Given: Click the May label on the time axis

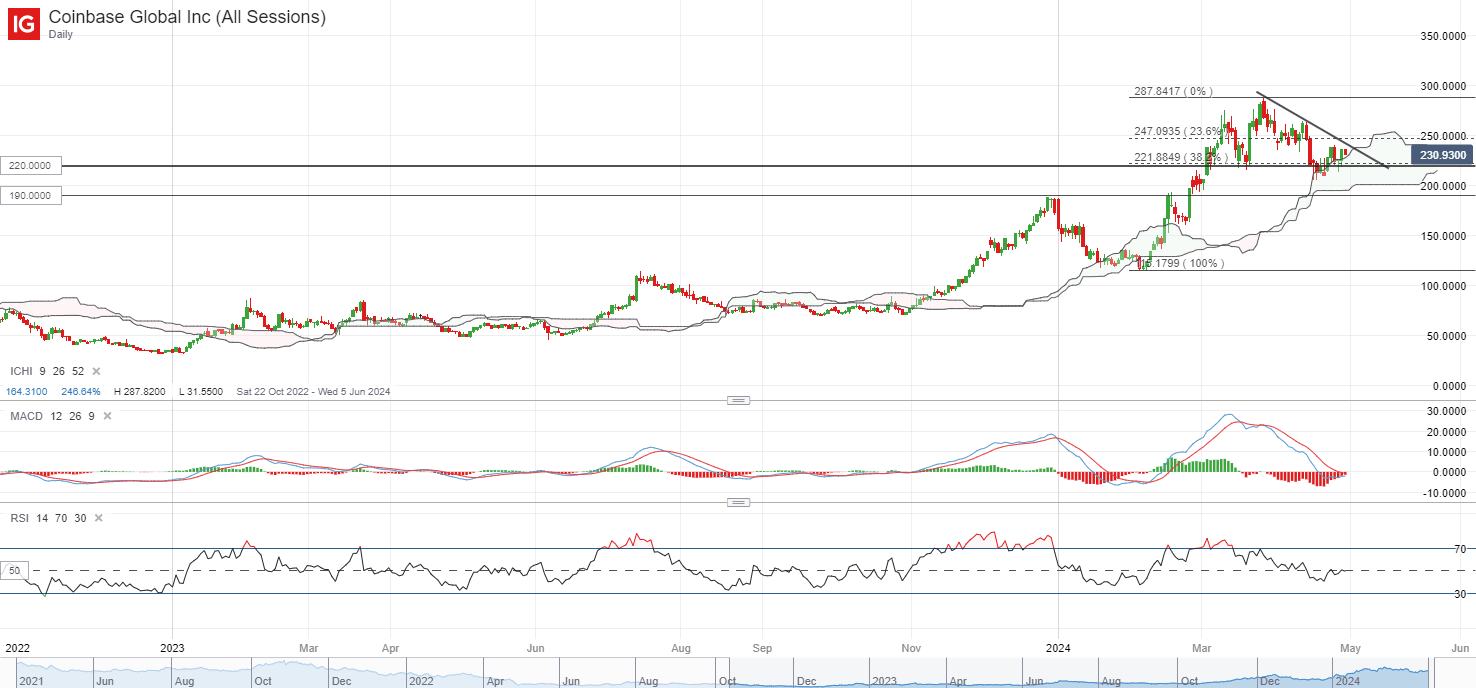Looking at the screenshot, I should (1350, 648).
